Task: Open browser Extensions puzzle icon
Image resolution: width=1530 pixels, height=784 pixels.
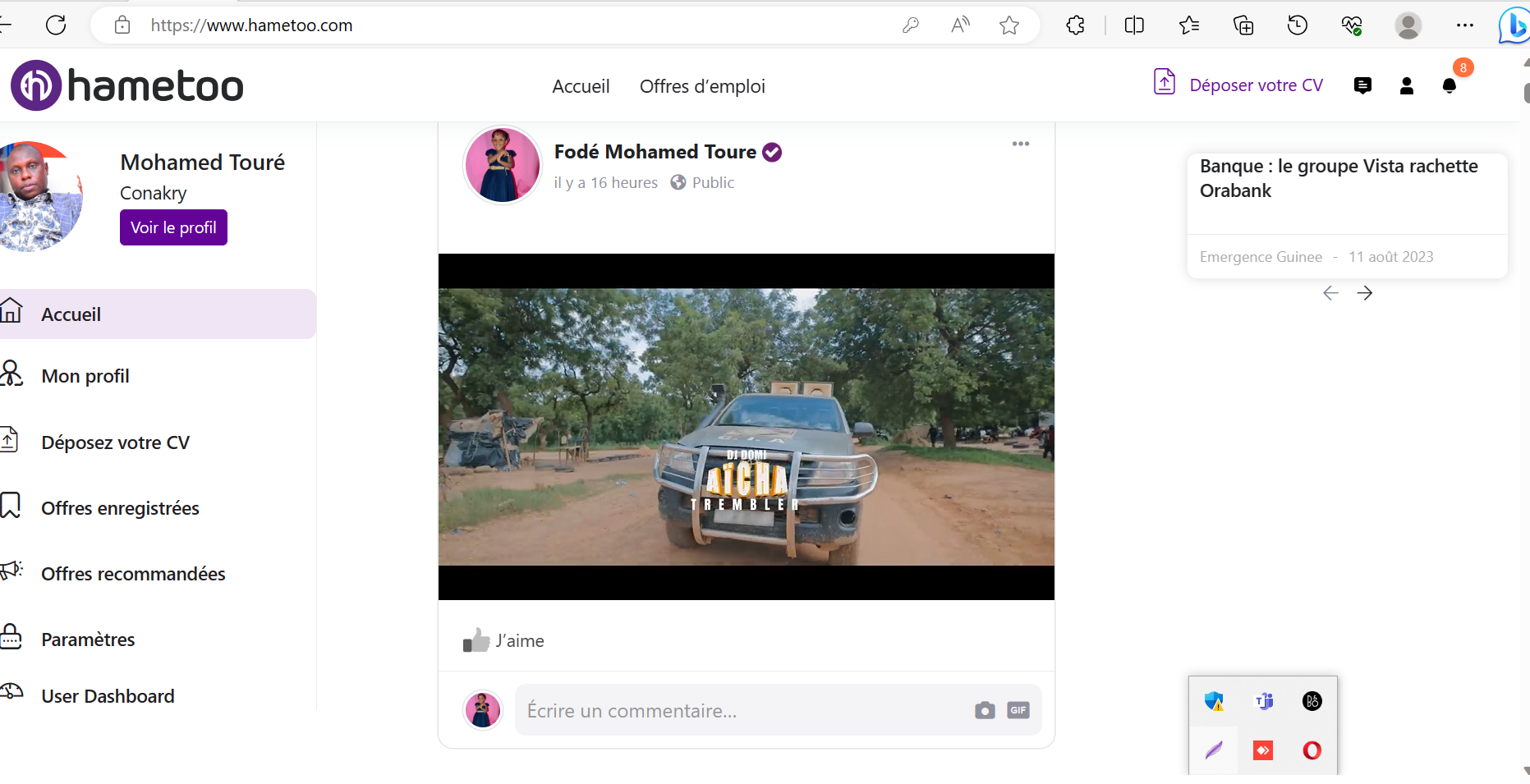Action: click(1075, 25)
